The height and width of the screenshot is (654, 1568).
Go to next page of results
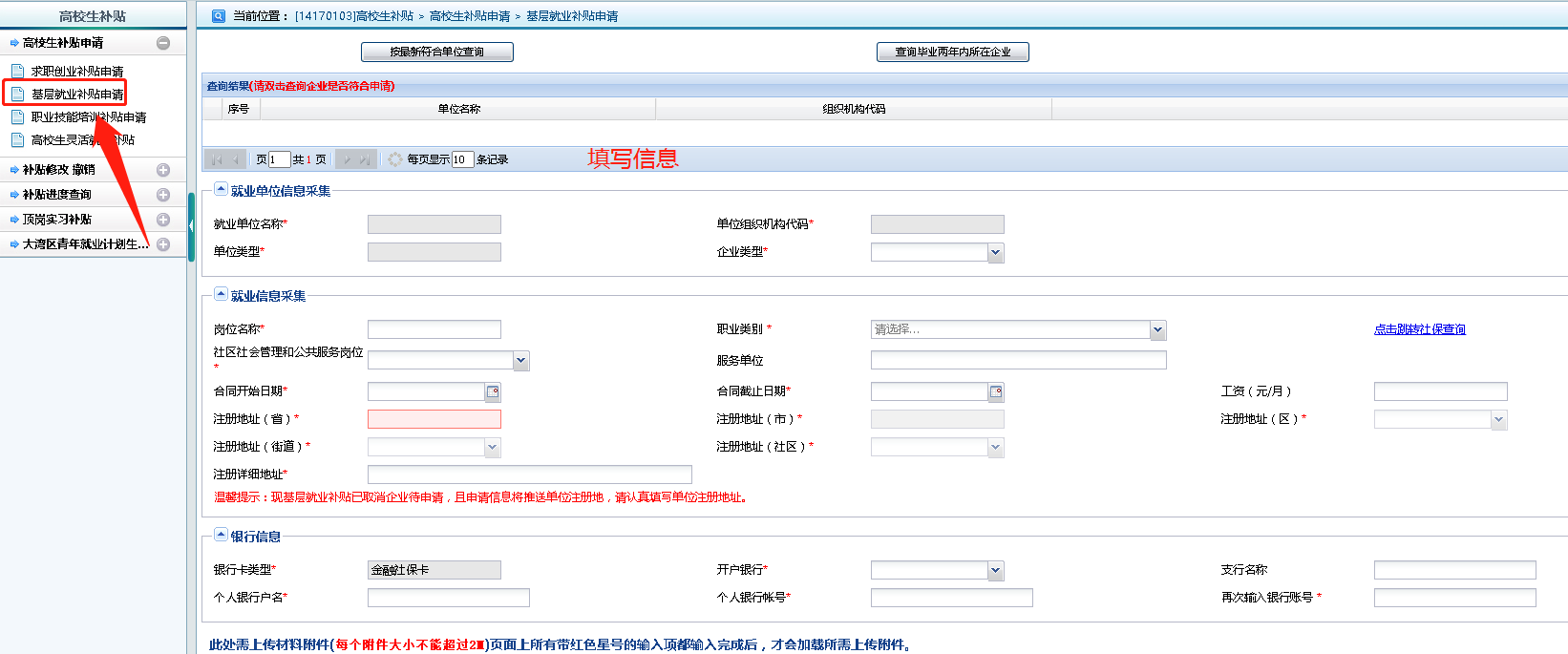348,159
